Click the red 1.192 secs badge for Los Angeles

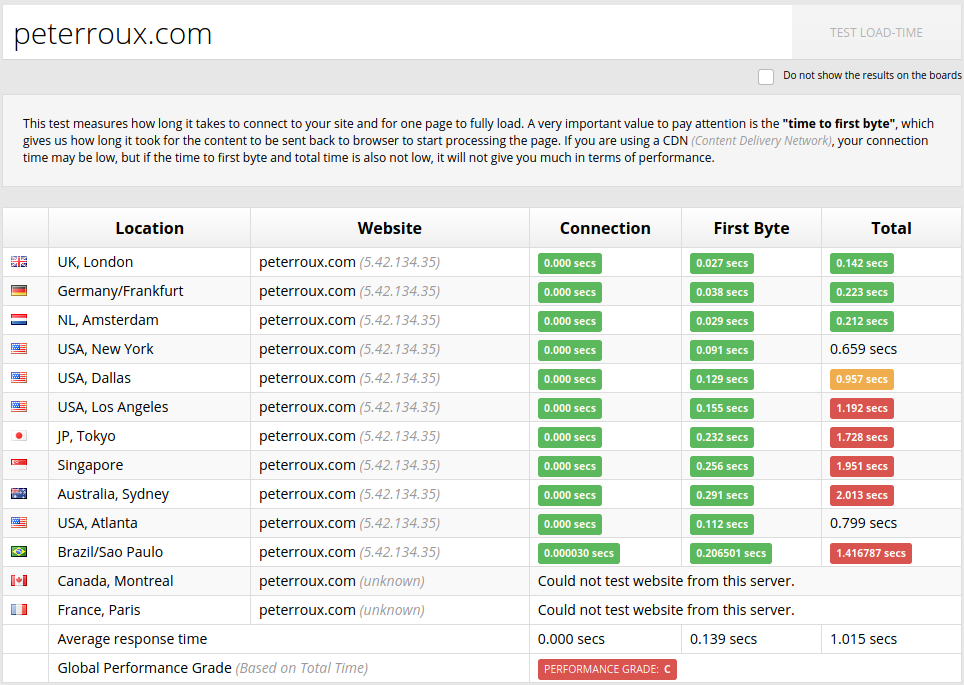(862, 408)
